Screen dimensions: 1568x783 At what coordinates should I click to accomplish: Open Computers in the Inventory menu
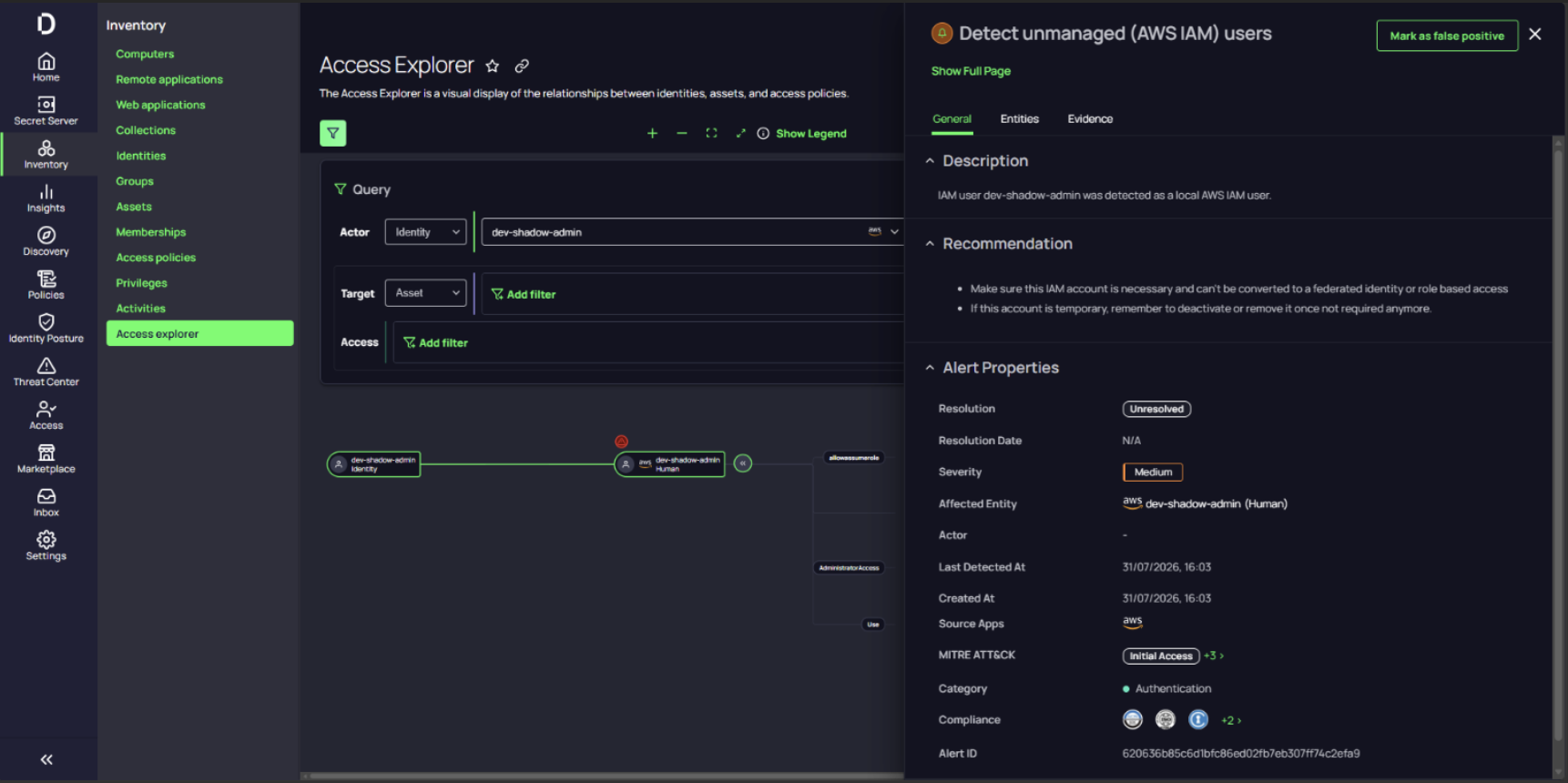[x=145, y=55]
